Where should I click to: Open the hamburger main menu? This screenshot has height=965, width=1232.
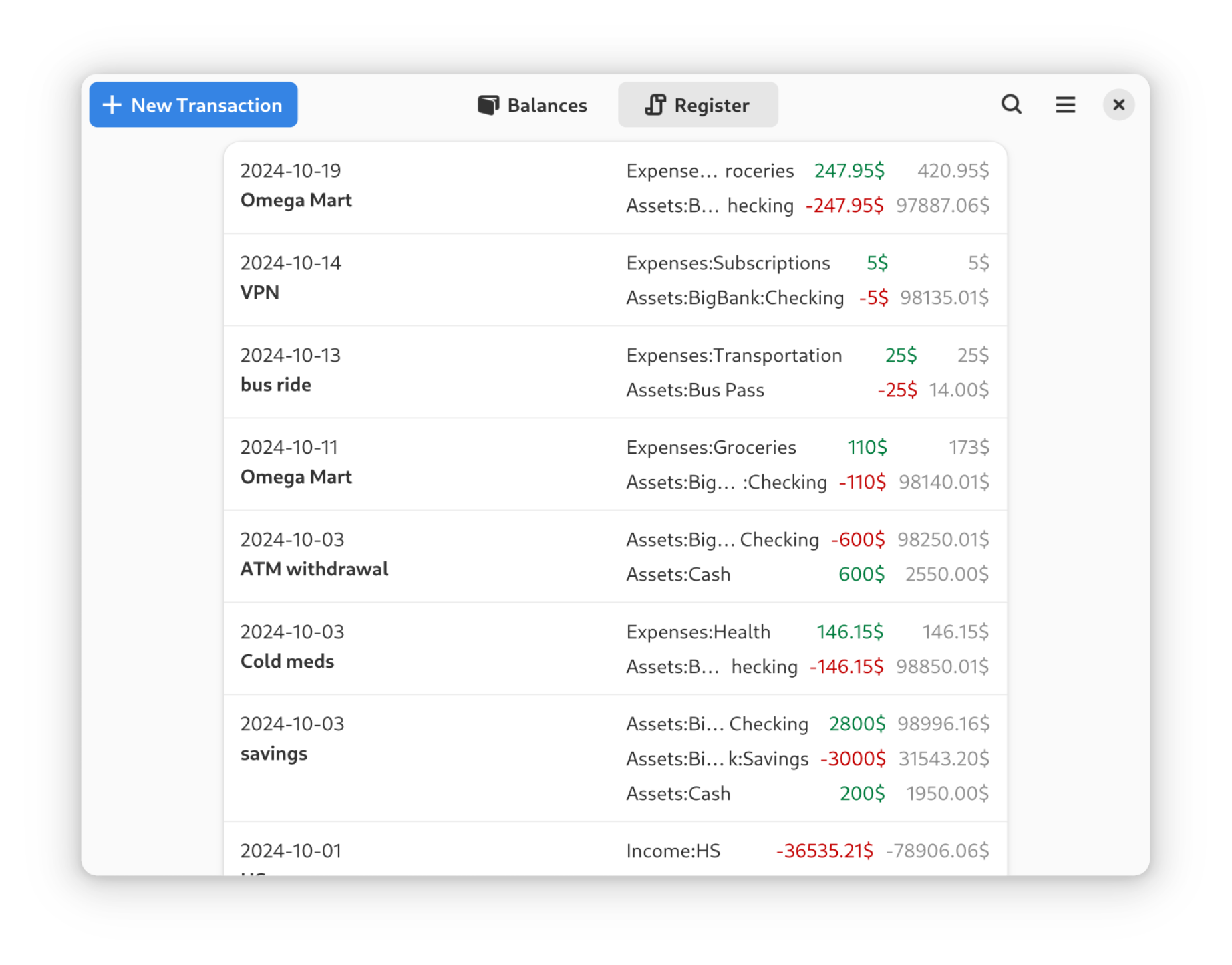click(x=1065, y=104)
